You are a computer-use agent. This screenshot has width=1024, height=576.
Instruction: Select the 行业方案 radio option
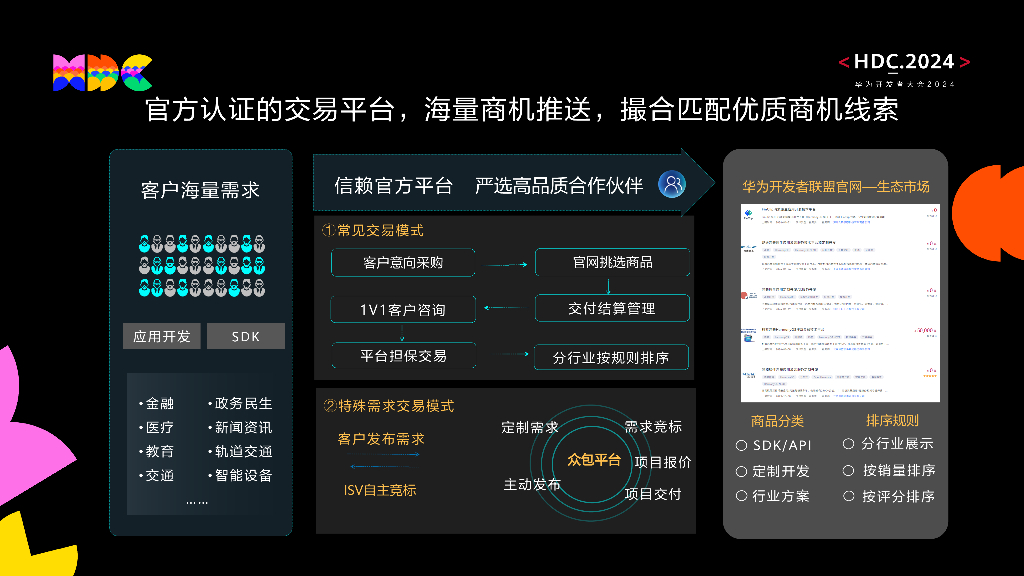coord(741,496)
